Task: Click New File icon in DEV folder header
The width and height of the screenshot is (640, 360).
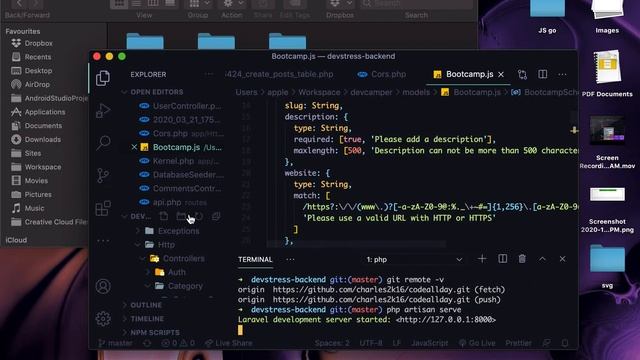Action: (x=164, y=216)
